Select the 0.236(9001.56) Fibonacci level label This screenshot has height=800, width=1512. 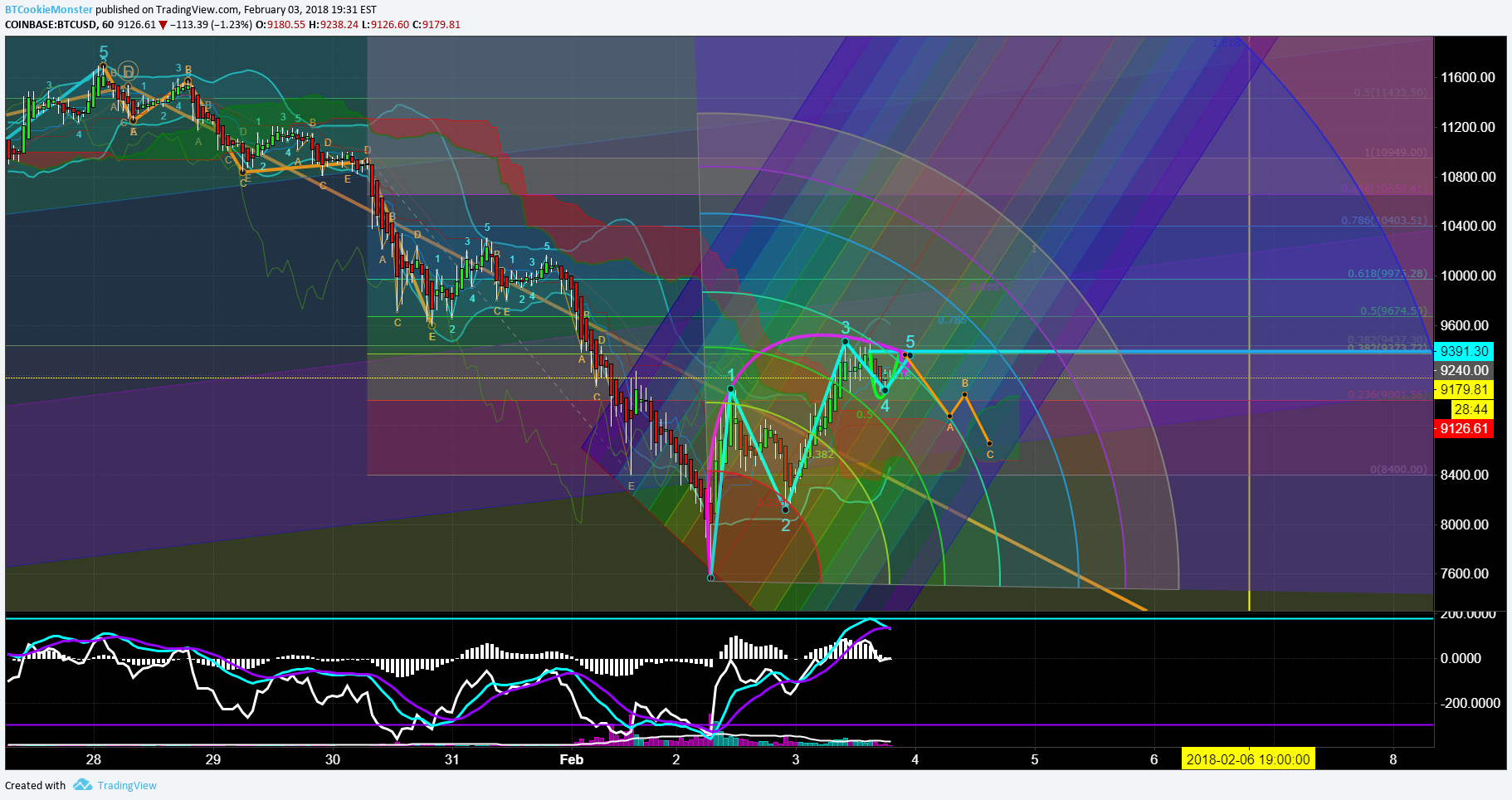1388,395
